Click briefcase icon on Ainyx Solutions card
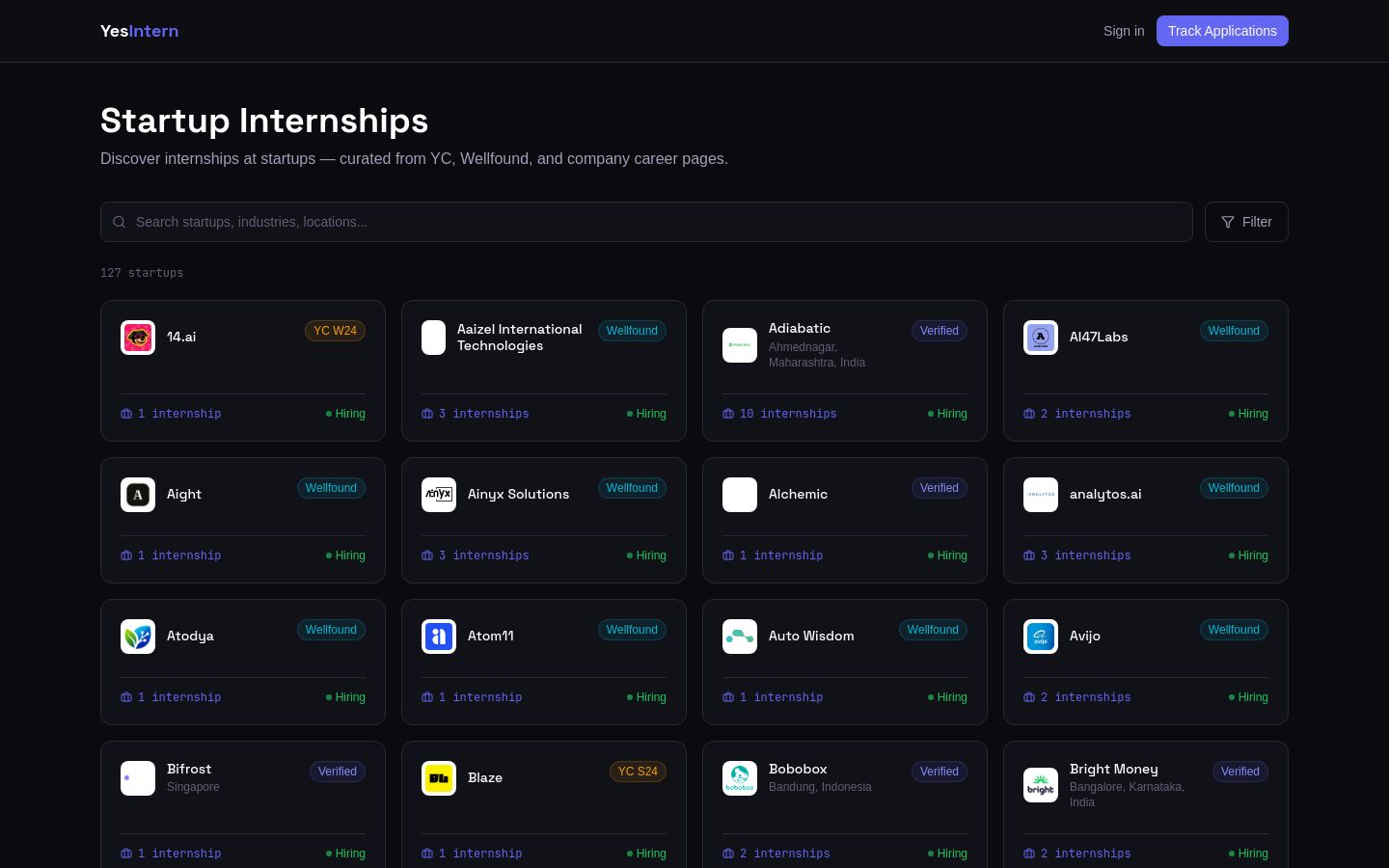 click(427, 556)
